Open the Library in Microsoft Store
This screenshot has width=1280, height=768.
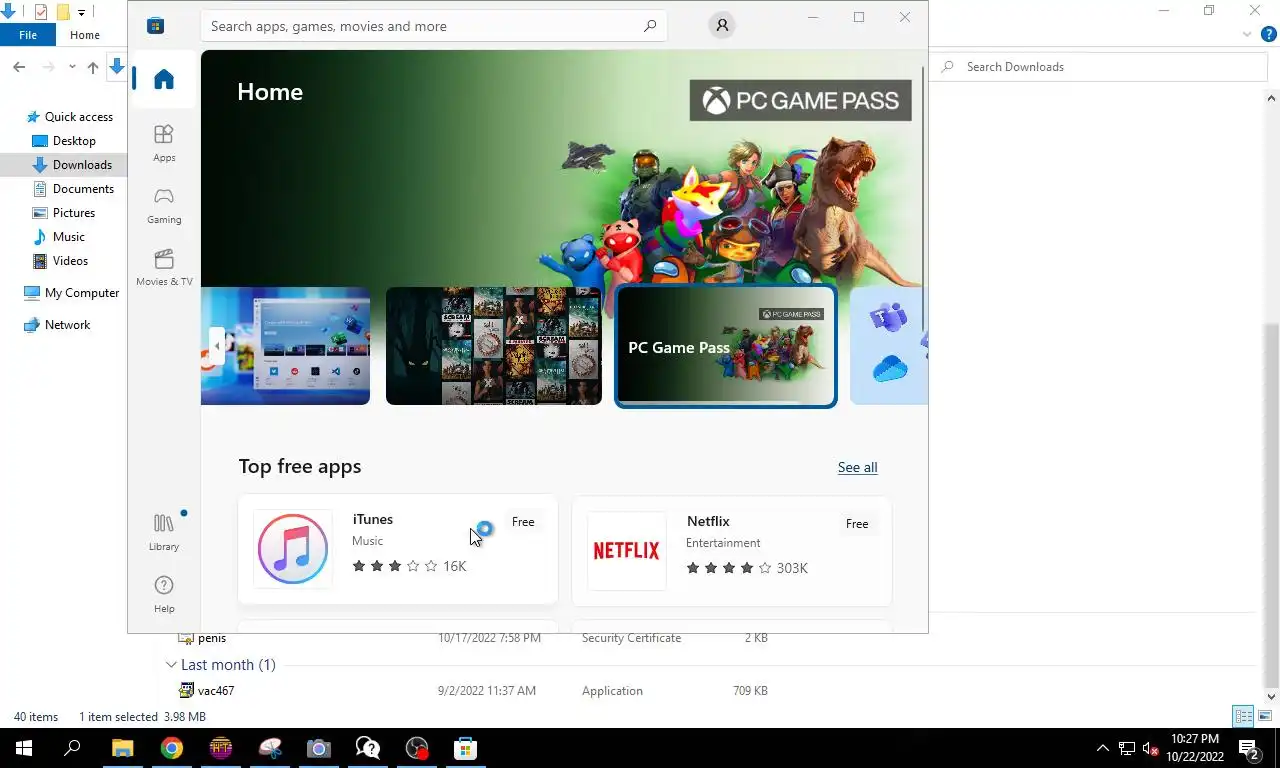tap(164, 531)
